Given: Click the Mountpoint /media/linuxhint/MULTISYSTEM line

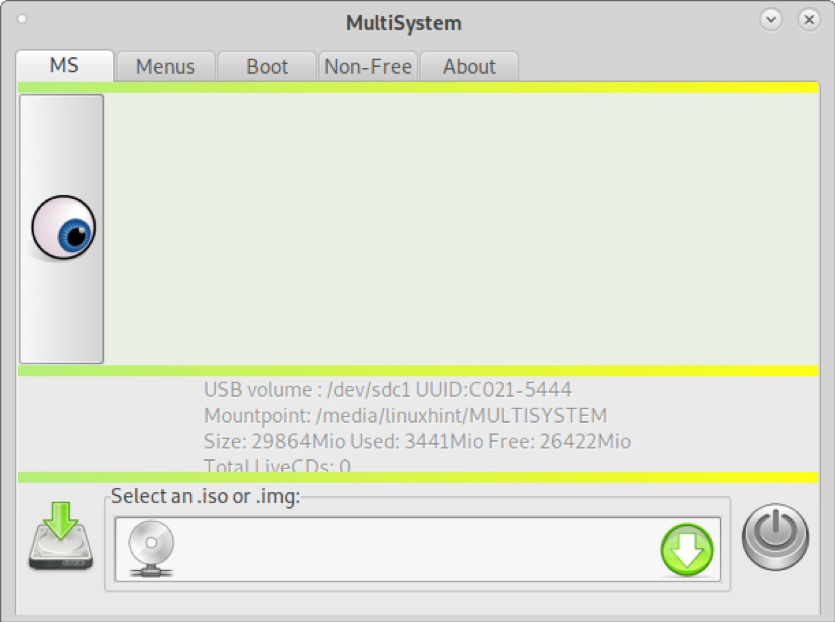Looking at the screenshot, I should coord(405,415).
